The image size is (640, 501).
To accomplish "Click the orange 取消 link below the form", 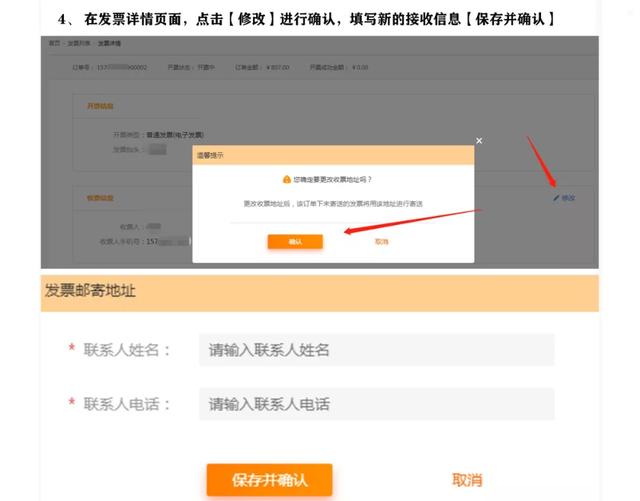I will pos(467,480).
